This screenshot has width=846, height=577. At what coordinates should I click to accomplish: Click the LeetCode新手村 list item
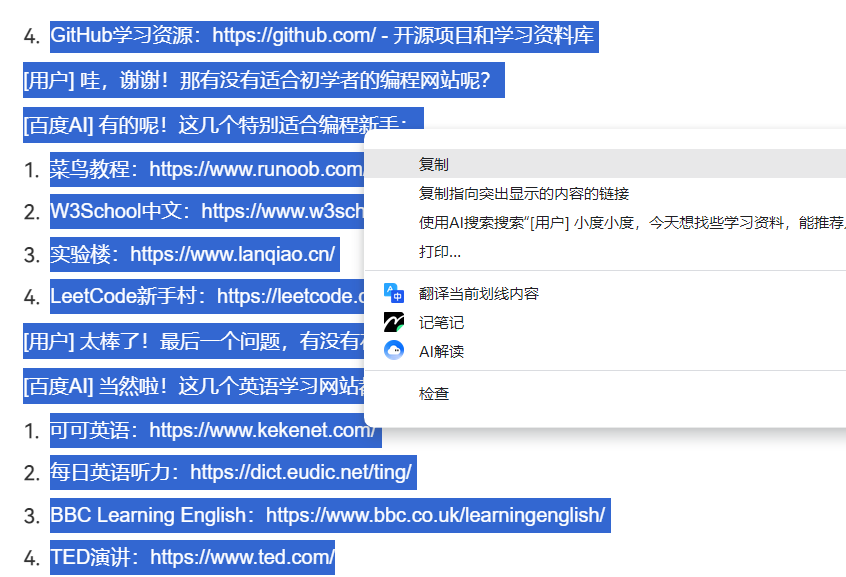207,296
